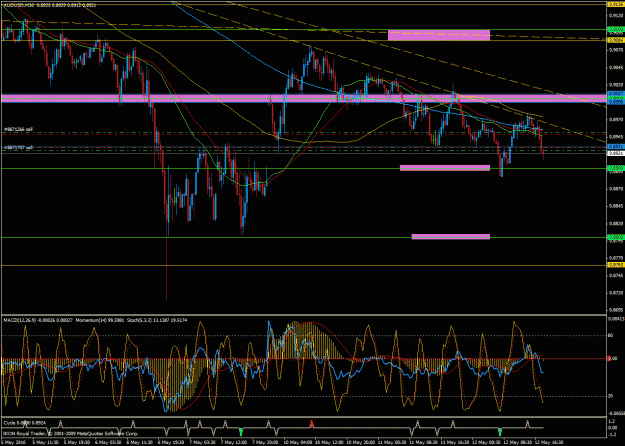The image size is (625, 446).
Task: Click the 0.9120 price axis value
Action: click(616, 16)
